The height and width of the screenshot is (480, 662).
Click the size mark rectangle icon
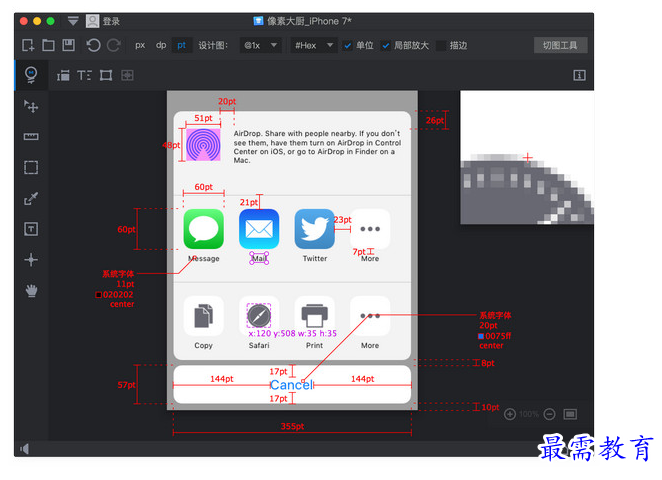tap(106, 76)
